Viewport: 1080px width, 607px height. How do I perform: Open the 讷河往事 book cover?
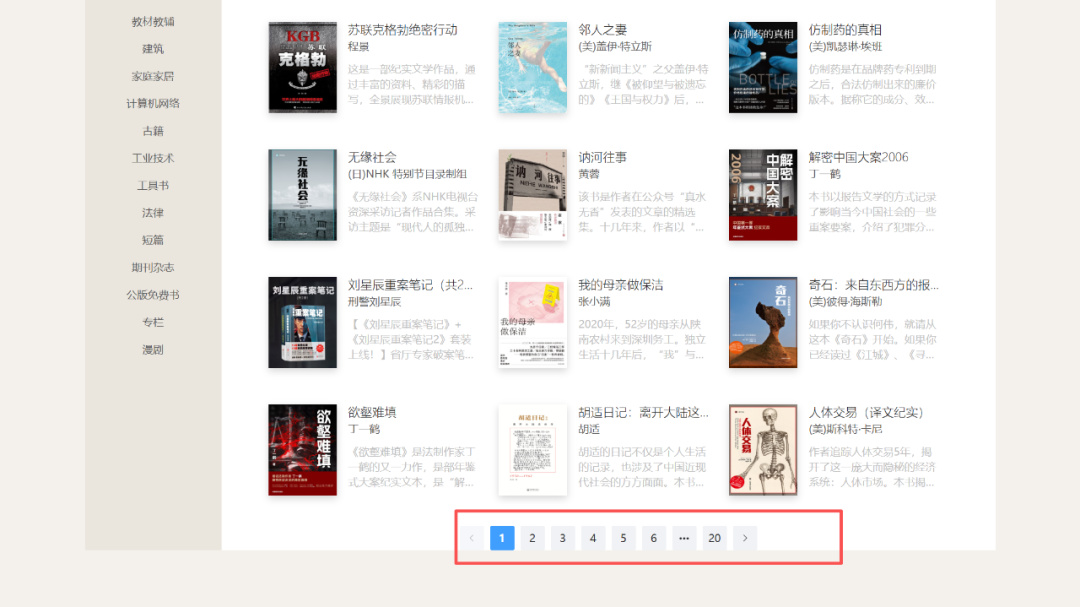(532, 195)
